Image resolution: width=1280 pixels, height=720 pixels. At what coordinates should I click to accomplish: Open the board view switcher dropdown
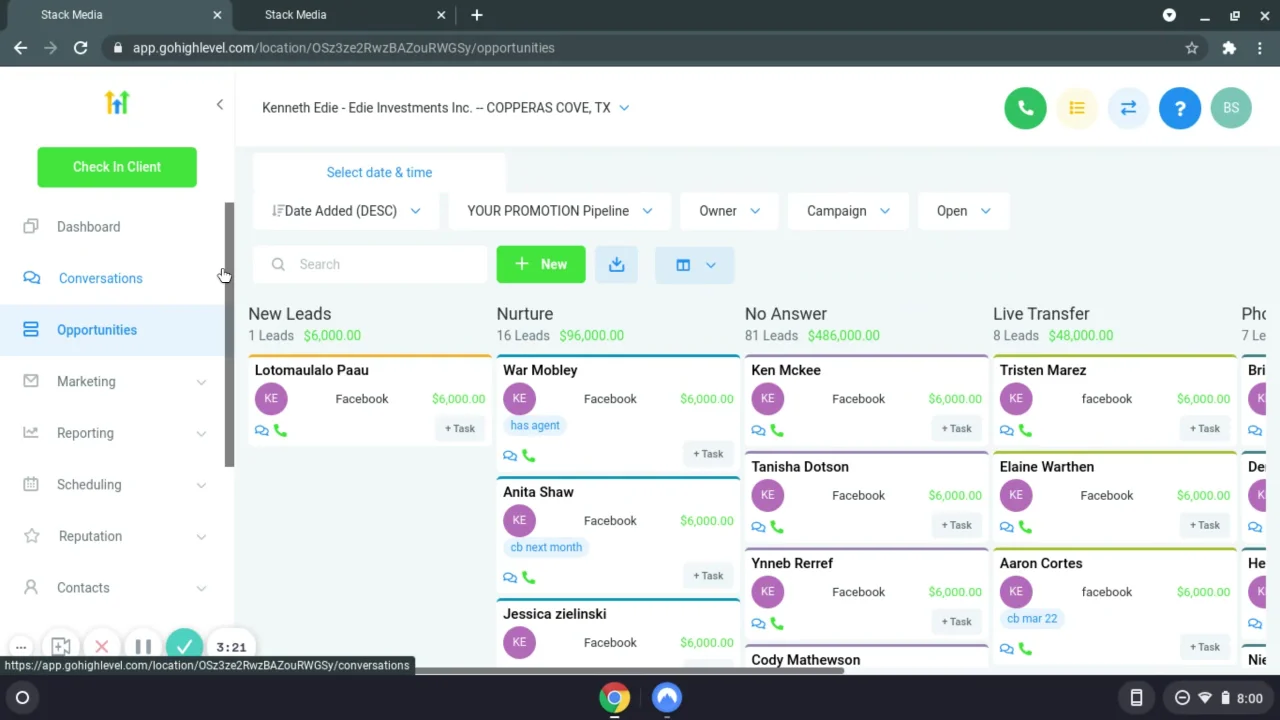point(694,265)
